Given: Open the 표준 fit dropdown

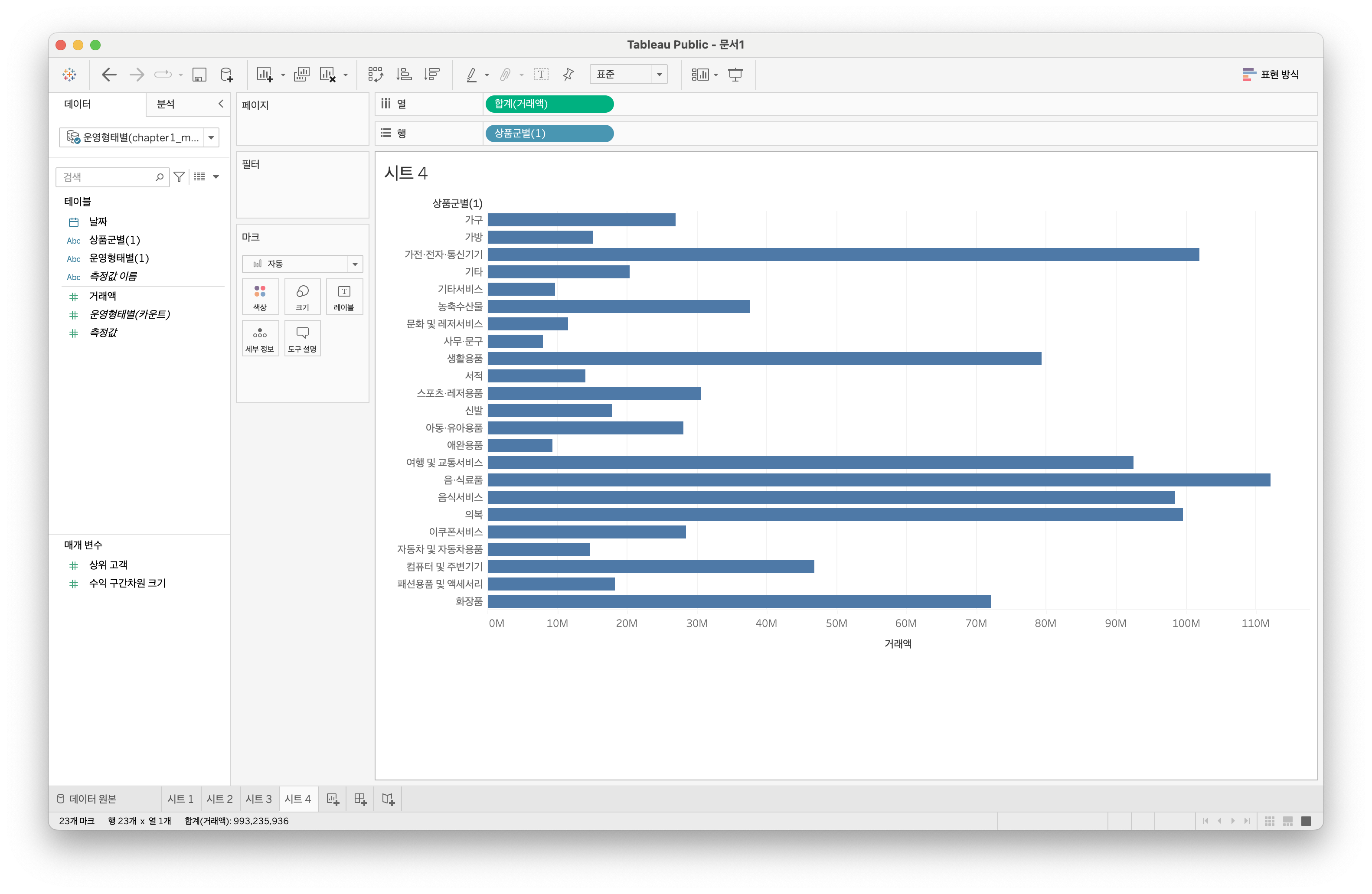Looking at the screenshot, I should coord(659,75).
